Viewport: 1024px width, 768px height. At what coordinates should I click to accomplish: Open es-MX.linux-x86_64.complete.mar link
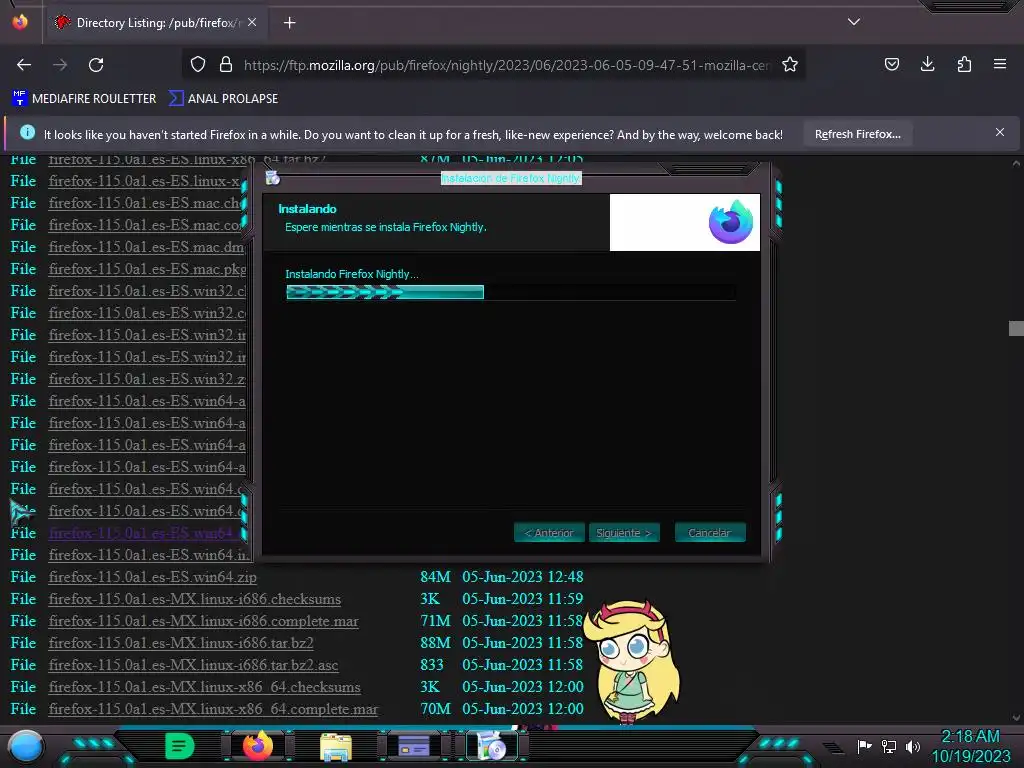click(x=214, y=709)
